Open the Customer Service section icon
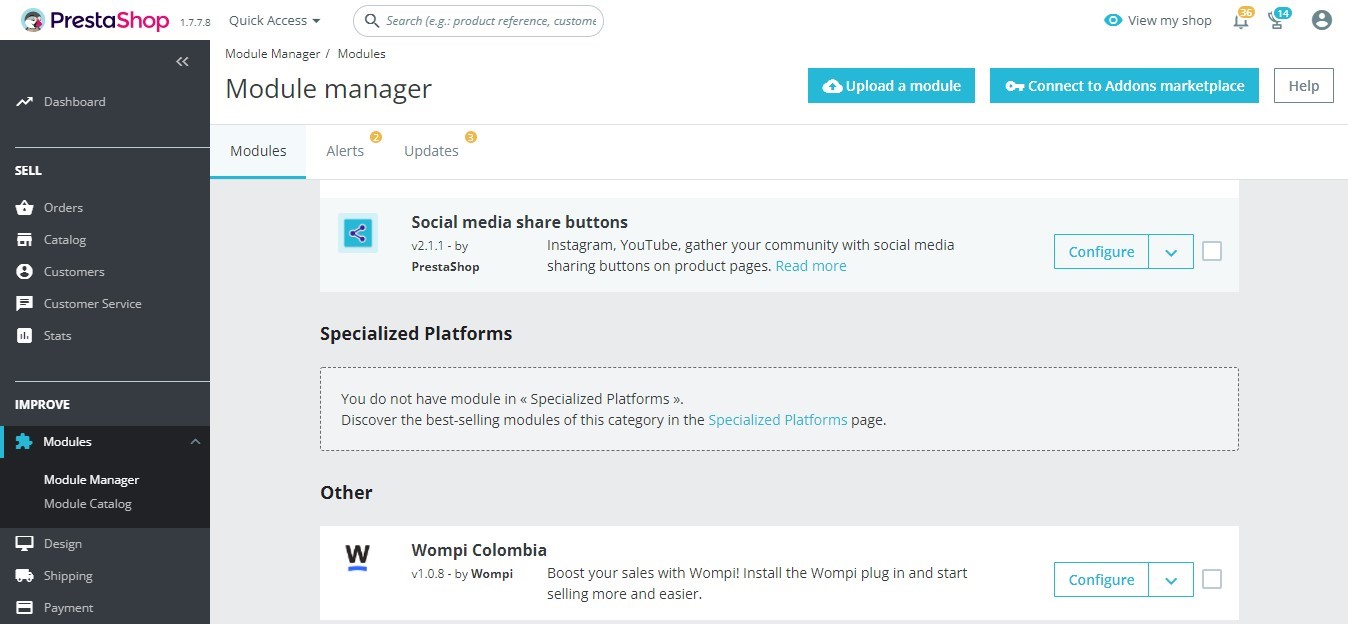Screen dimensions: 1348x624 tap(25, 303)
